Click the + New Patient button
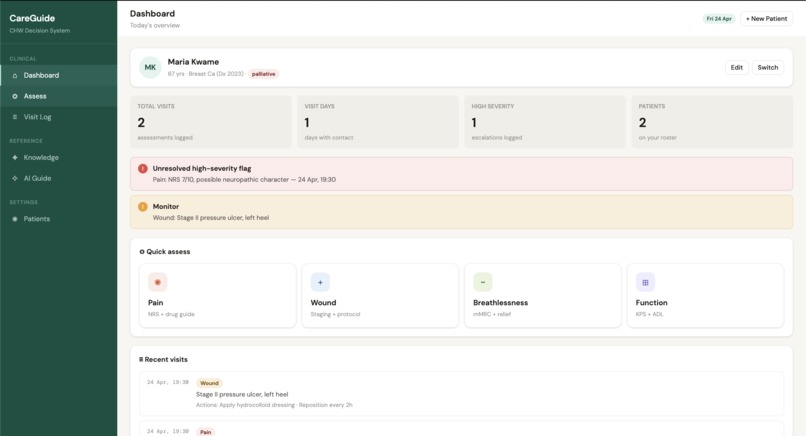This screenshot has height=436, width=806. coord(766,19)
